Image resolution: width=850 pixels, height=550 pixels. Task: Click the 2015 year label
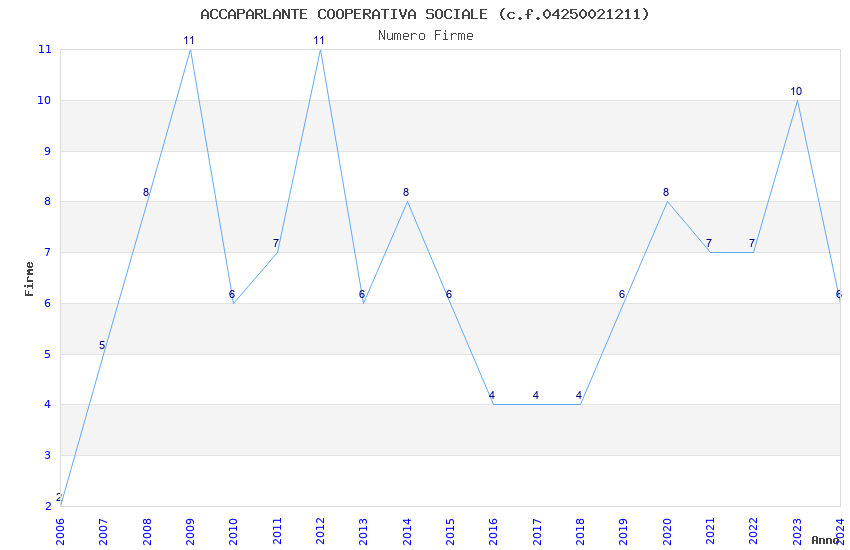(450, 531)
